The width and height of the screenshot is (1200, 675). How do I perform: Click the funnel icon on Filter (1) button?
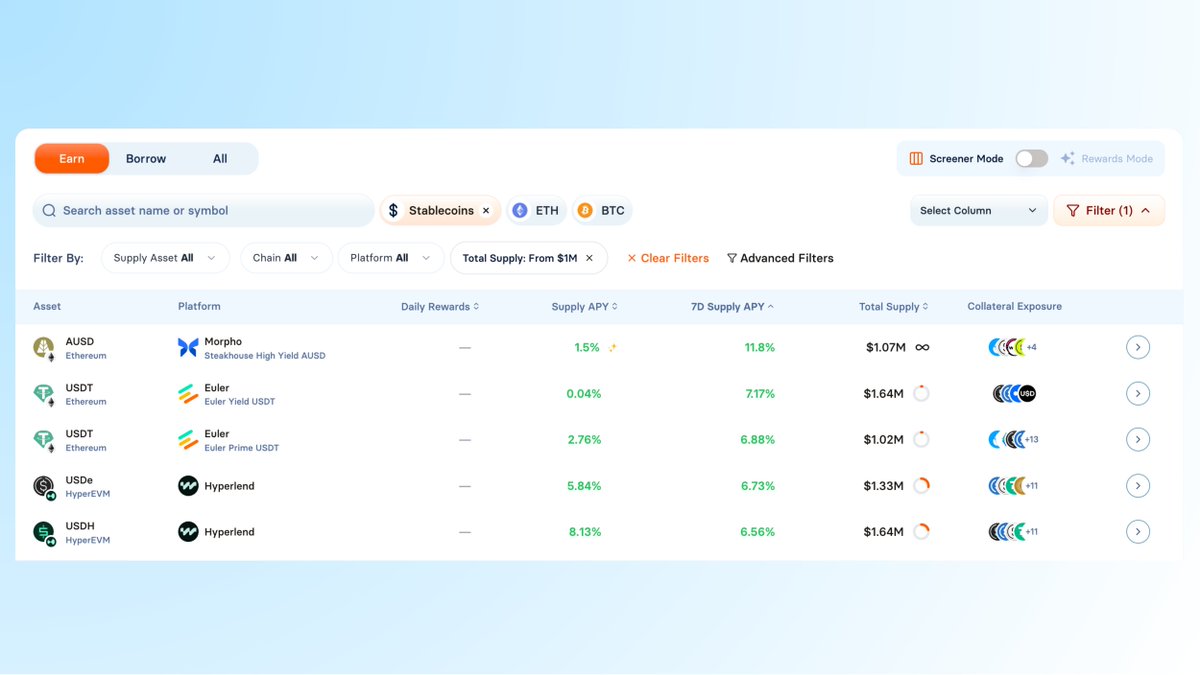coord(1073,211)
